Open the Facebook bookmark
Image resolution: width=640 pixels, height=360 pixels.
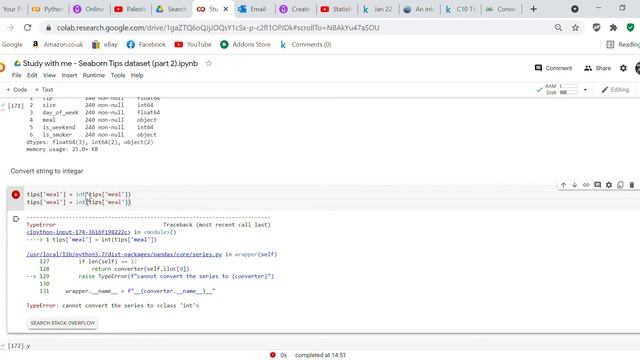tap(147, 44)
